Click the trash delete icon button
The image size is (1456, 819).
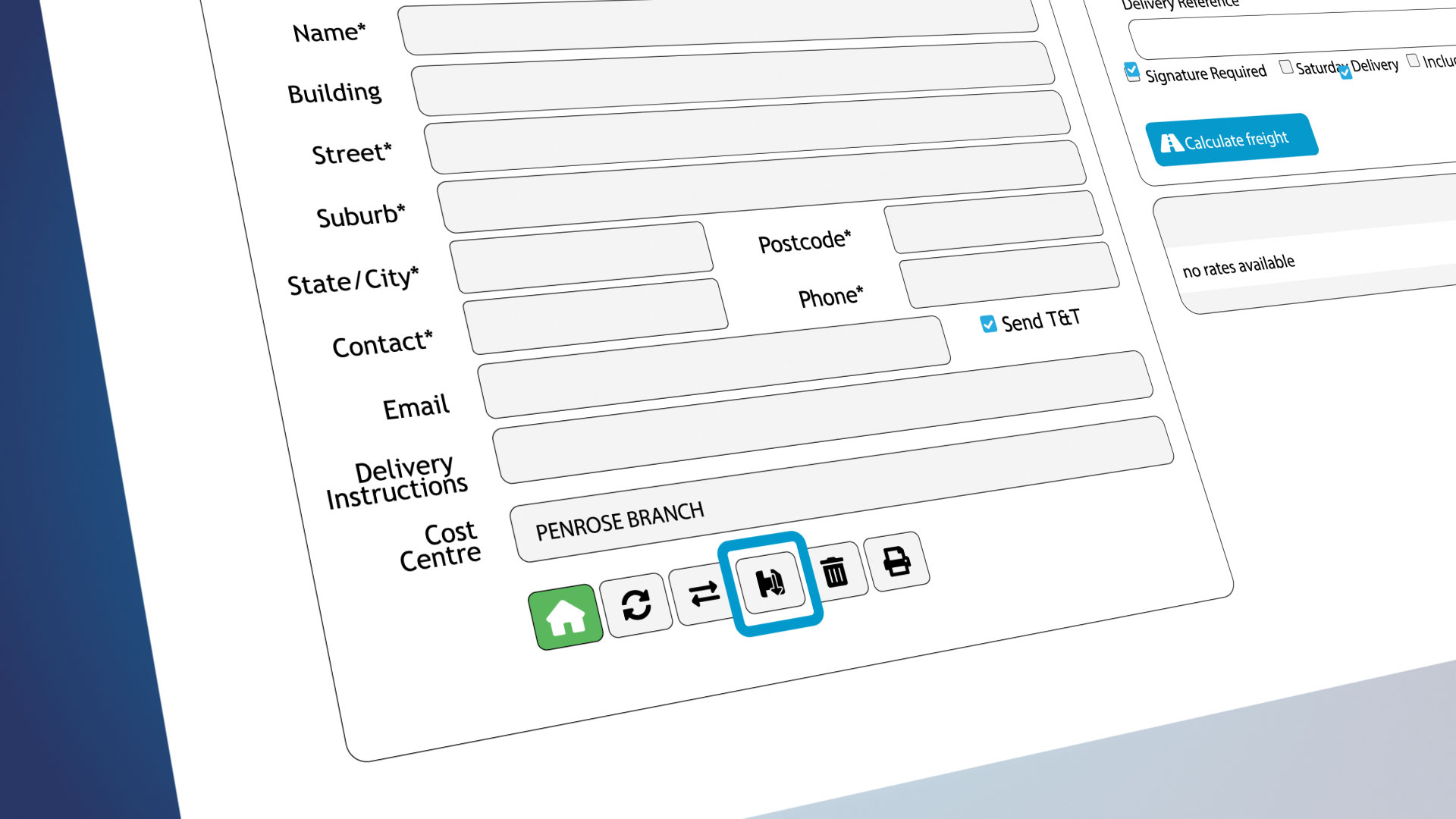[x=835, y=572]
